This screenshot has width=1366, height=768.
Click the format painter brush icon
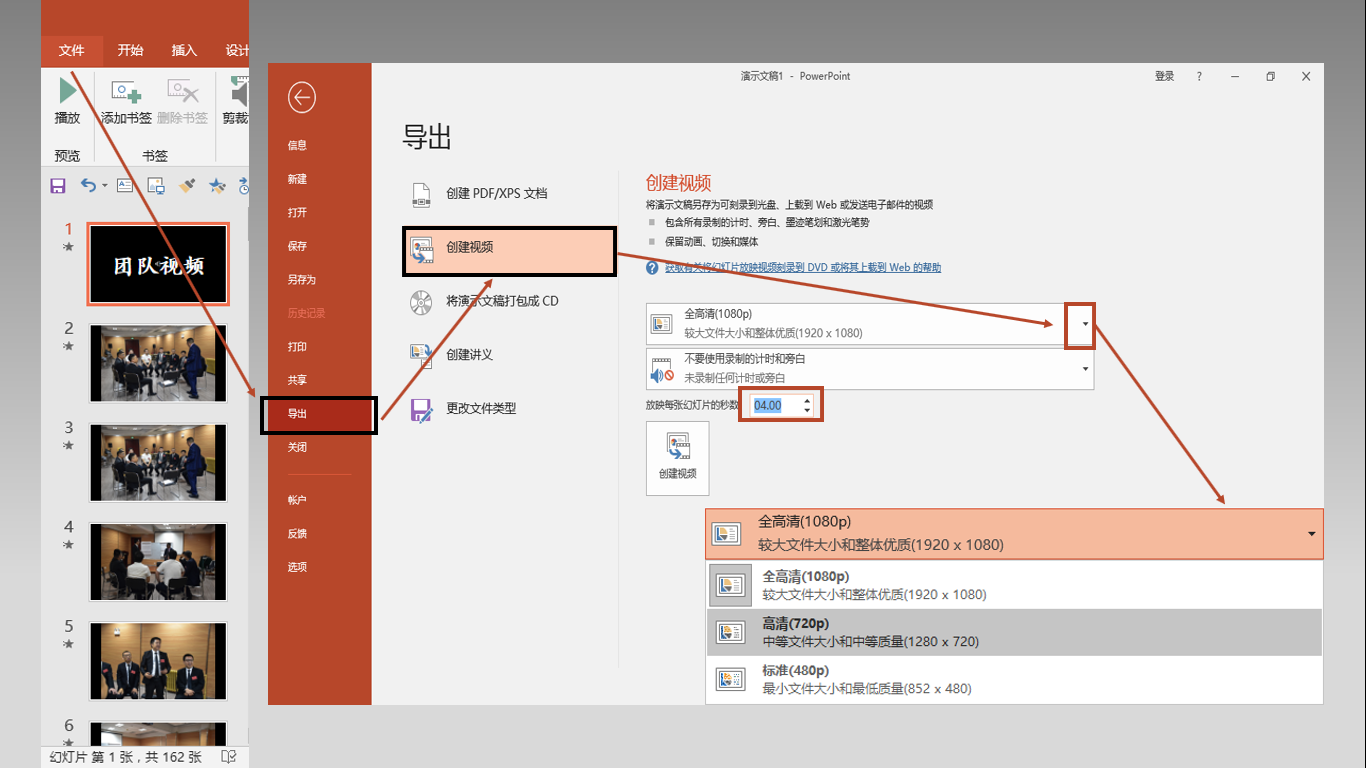[186, 185]
